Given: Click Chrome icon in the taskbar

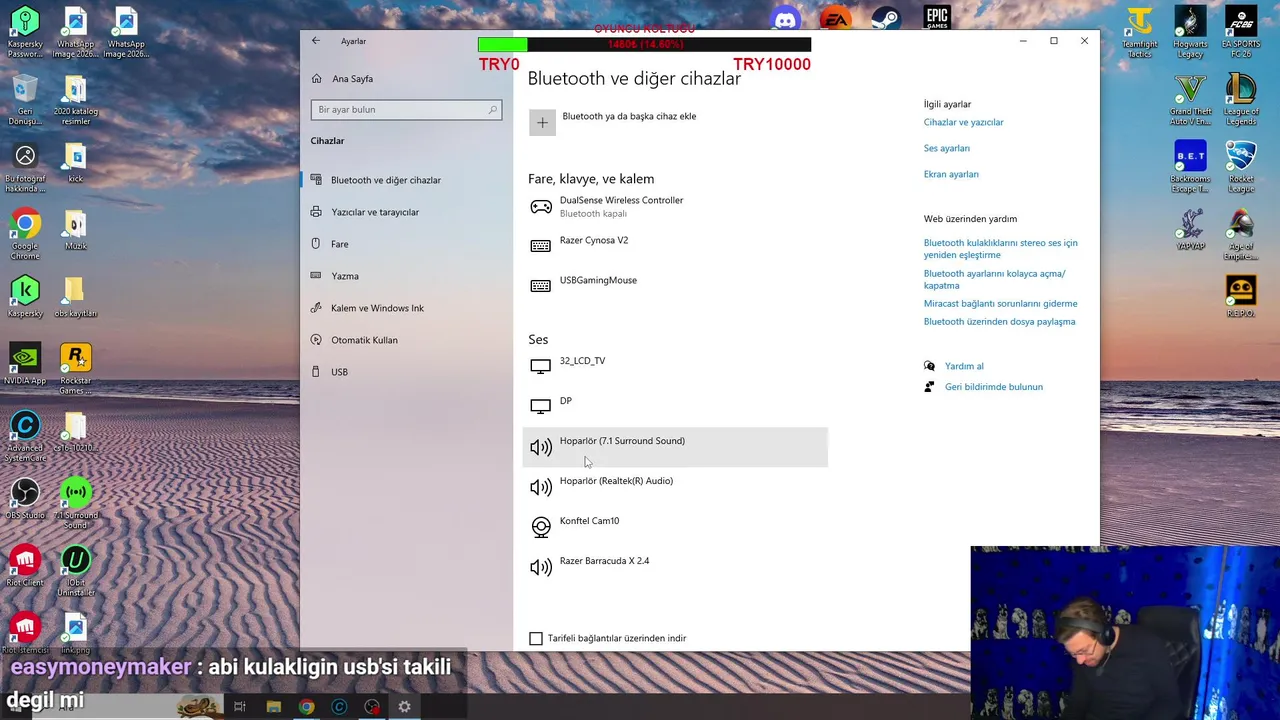Looking at the screenshot, I should tap(306, 707).
